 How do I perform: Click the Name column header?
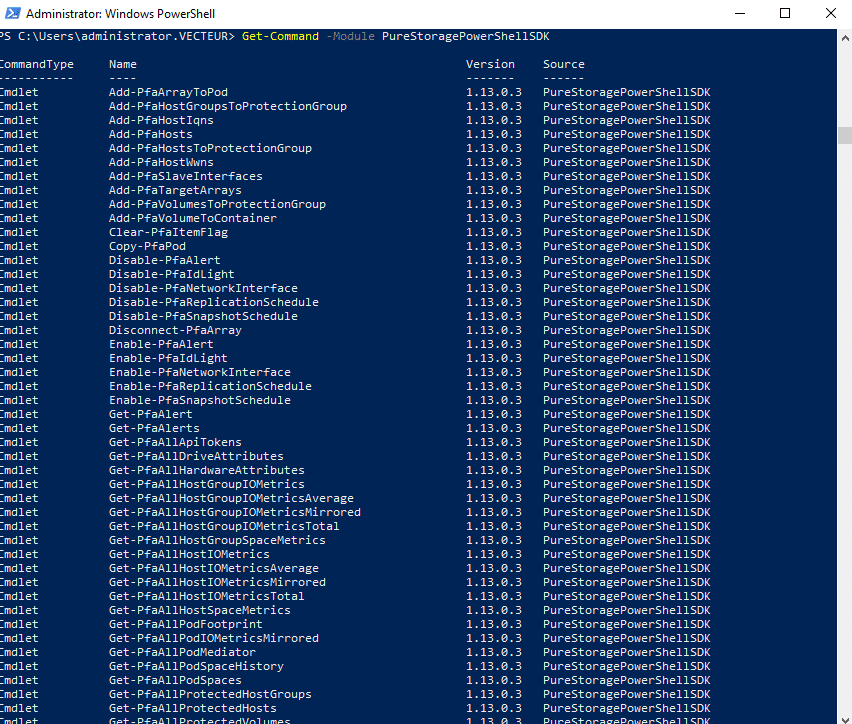coord(122,63)
